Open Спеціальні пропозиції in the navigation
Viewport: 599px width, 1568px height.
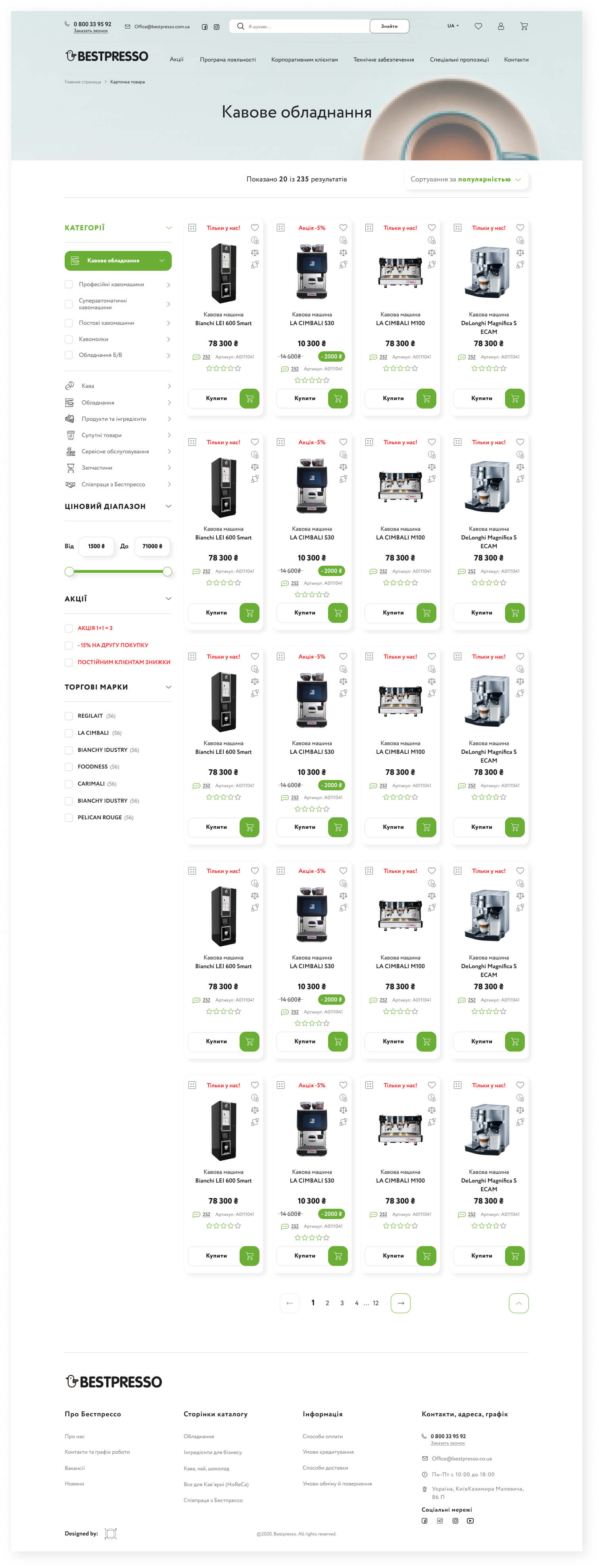(x=459, y=60)
